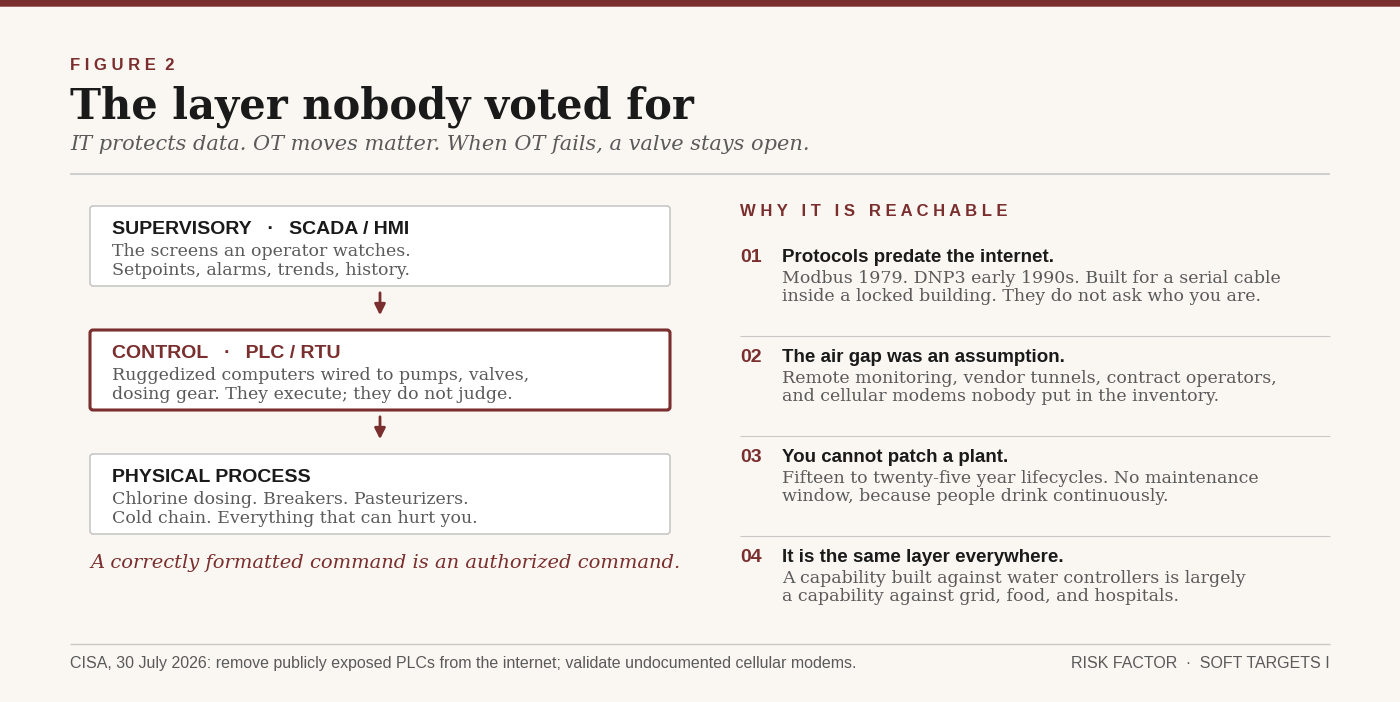This screenshot has height=702, width=1400.
Task: Click the arrow below the Control box
Action: [x=380, y=427]
